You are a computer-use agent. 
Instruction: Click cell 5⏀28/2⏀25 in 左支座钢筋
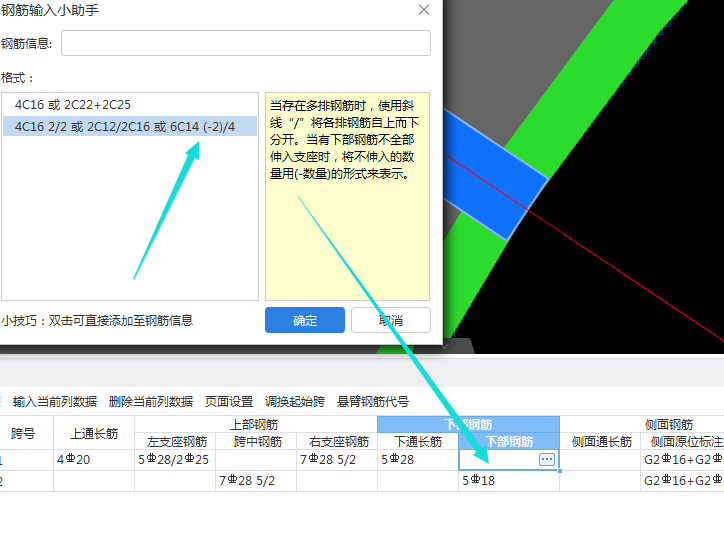[x=175, y=460]
